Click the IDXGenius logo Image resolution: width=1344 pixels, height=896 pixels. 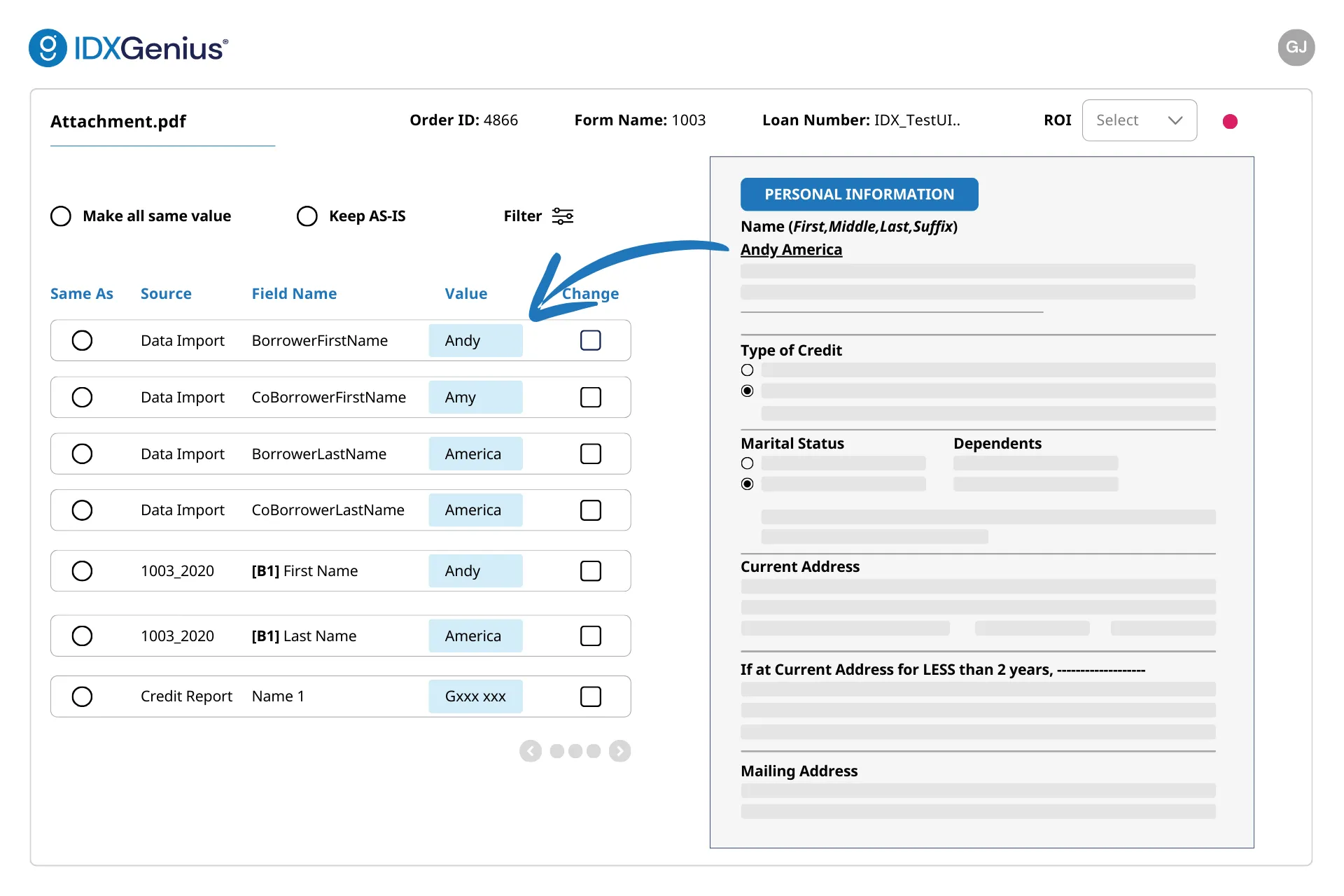(x=129, y=48)
